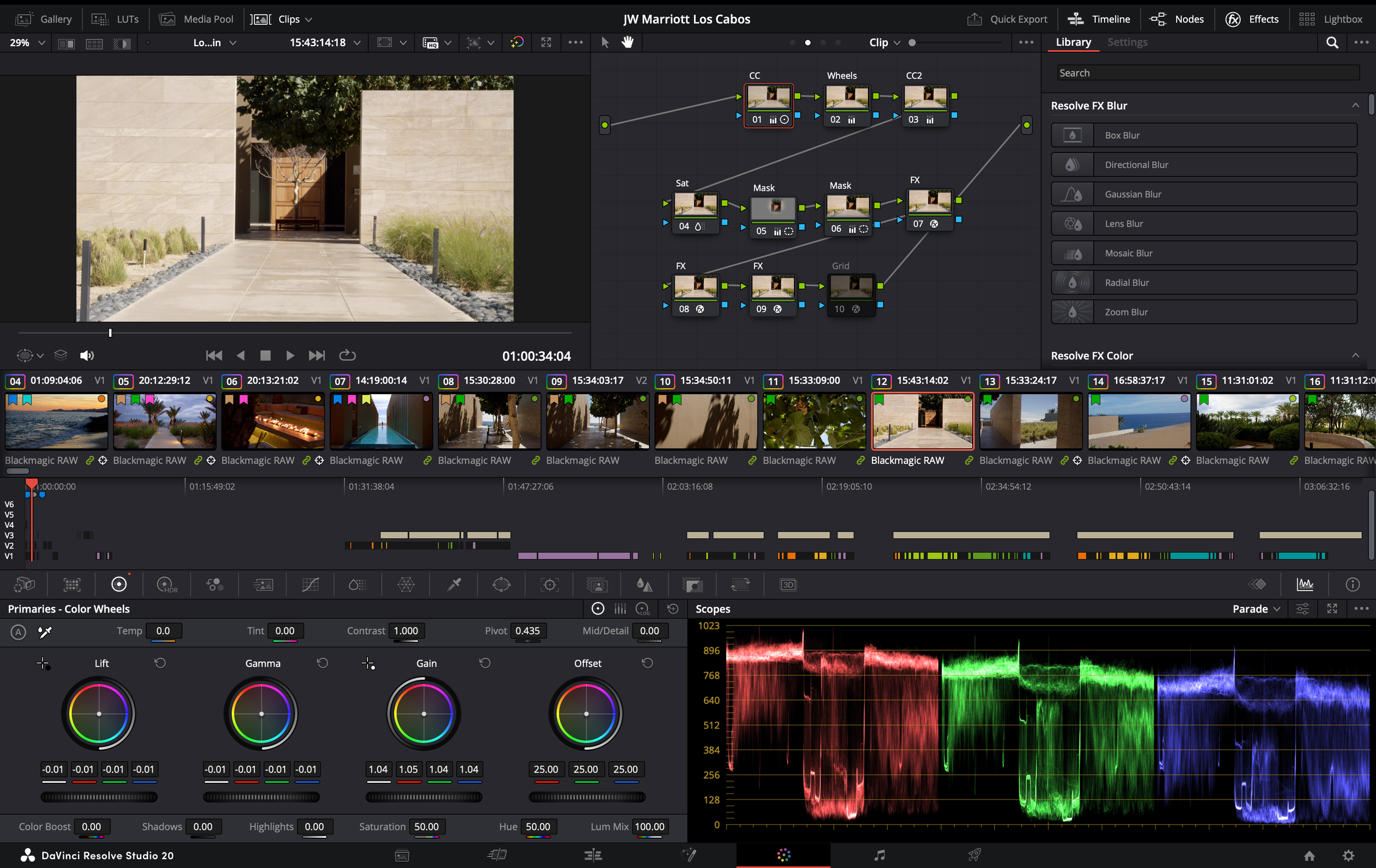Open the Fairlight page music icon

coord(879,855)
